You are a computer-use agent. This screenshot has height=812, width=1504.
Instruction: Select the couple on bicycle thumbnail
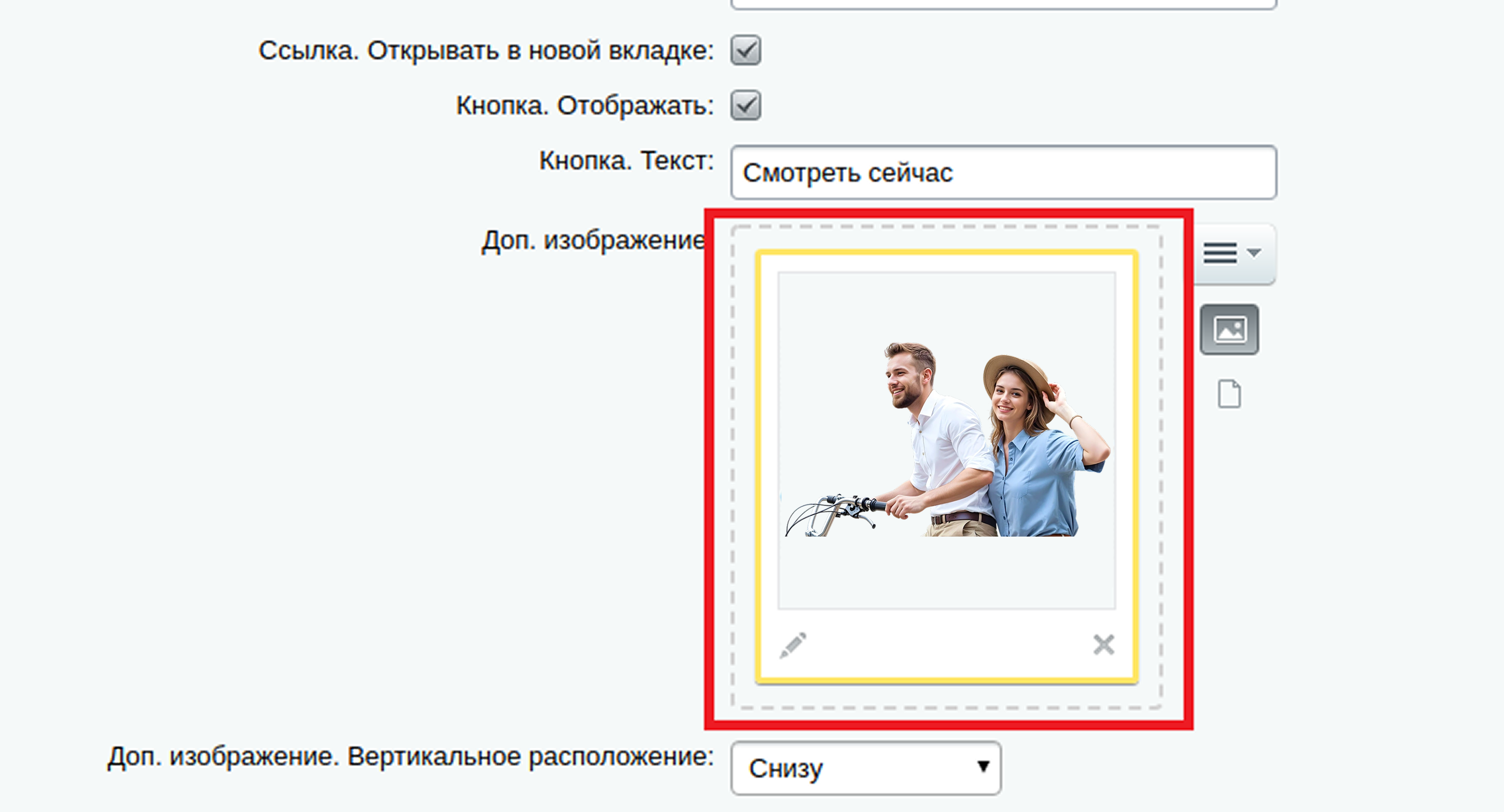(x=946, y=441)
